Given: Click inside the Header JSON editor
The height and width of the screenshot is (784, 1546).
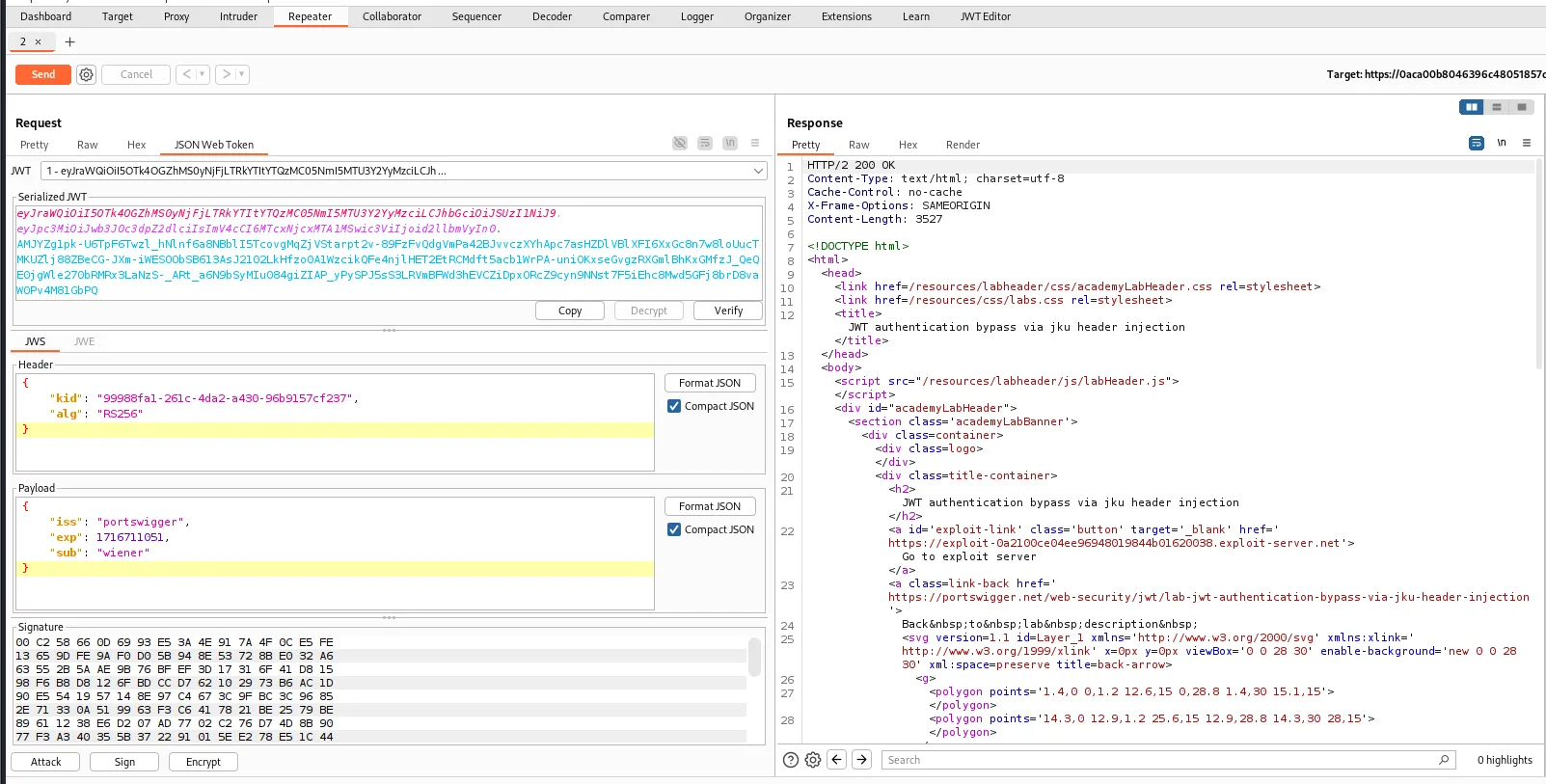Looking at the screenshot, I should [x=336, y=421].
